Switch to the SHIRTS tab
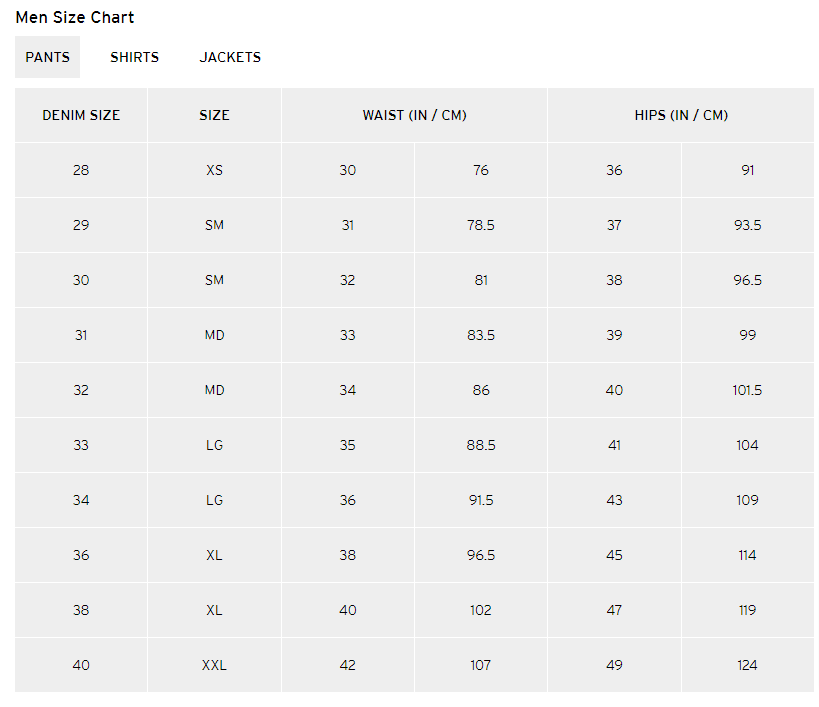This screenshot has width=819, height=707. [134, 57]
